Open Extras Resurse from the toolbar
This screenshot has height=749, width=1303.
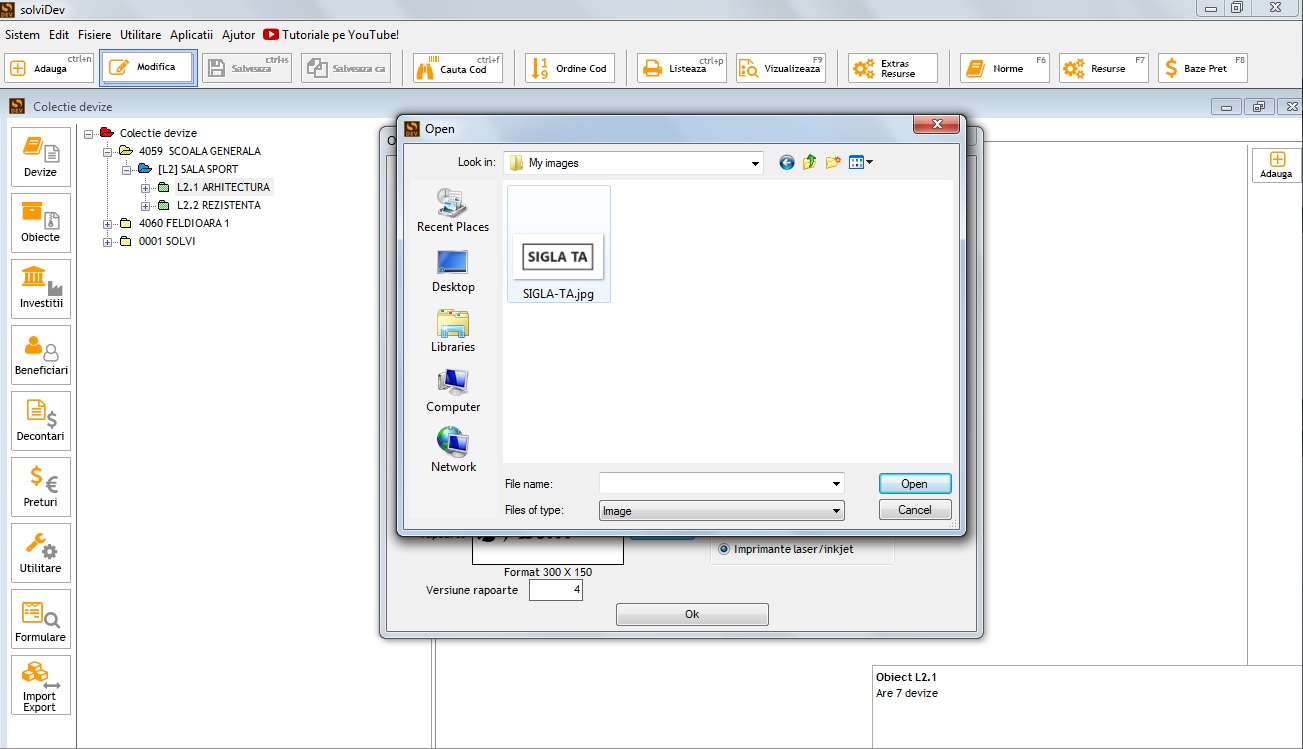892,69
